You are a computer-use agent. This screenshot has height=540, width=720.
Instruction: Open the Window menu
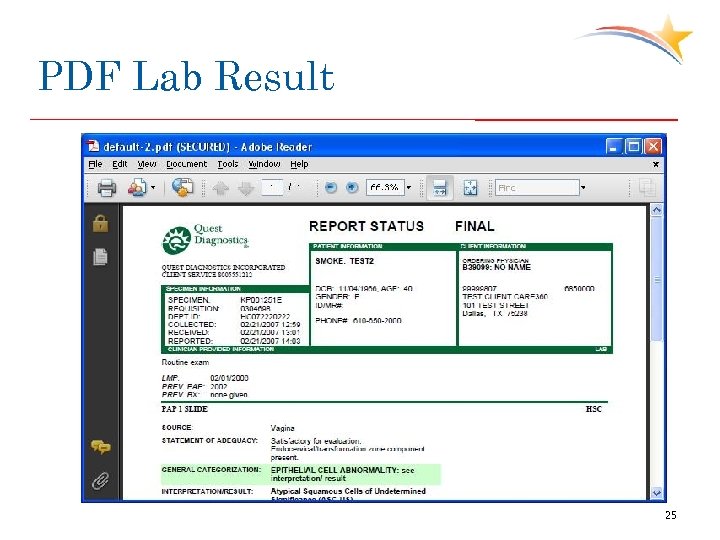pyautogui.click(x=264, y=164)
